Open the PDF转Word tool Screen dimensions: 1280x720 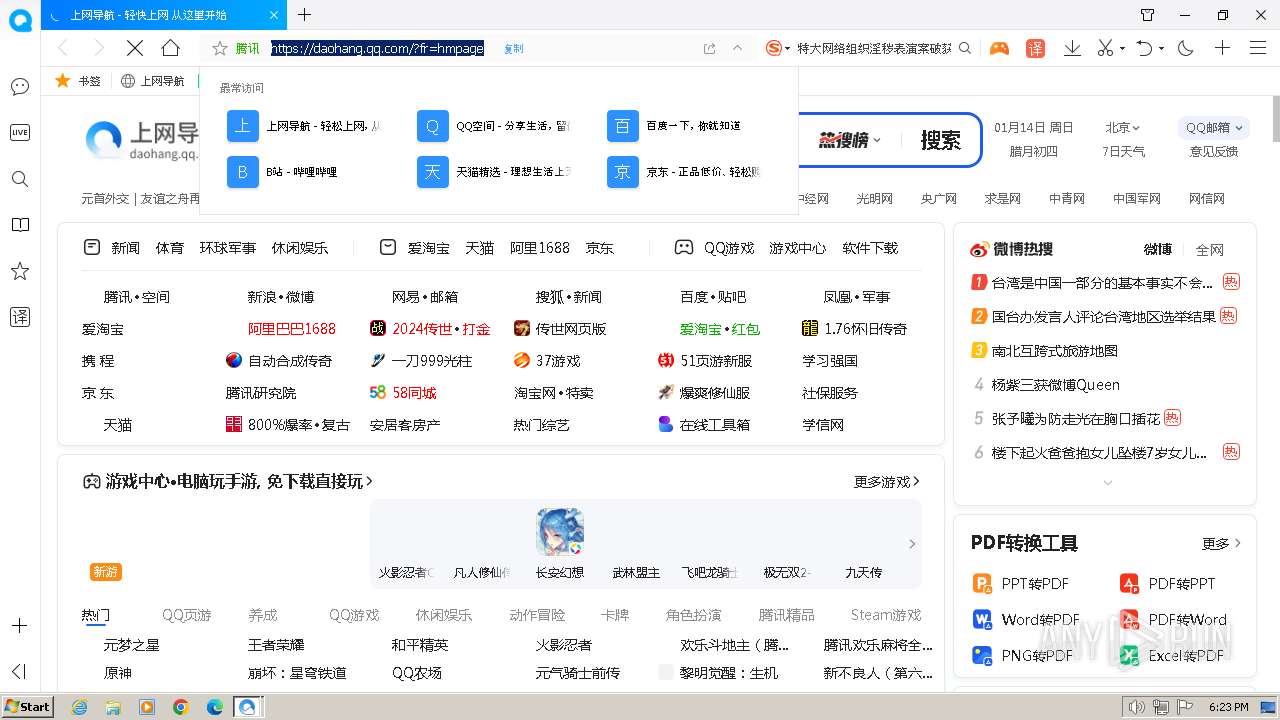coord(1174,619)
